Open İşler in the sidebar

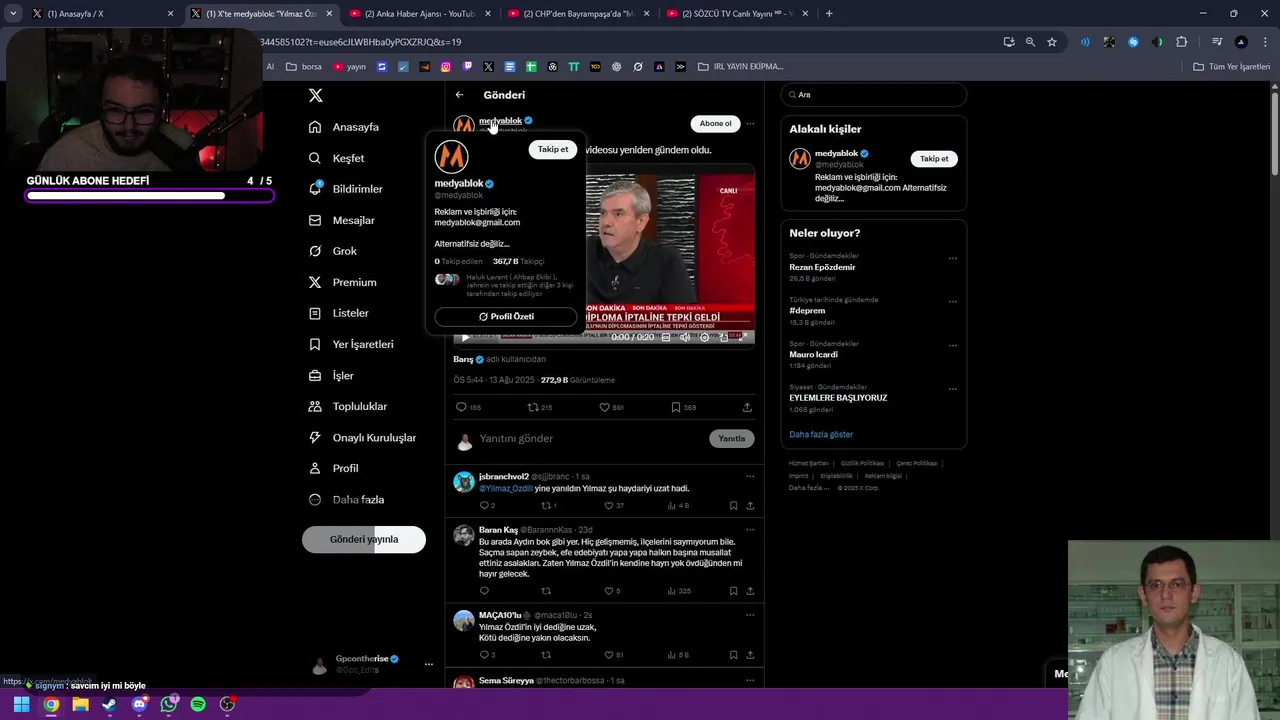[x=331, y=375]
